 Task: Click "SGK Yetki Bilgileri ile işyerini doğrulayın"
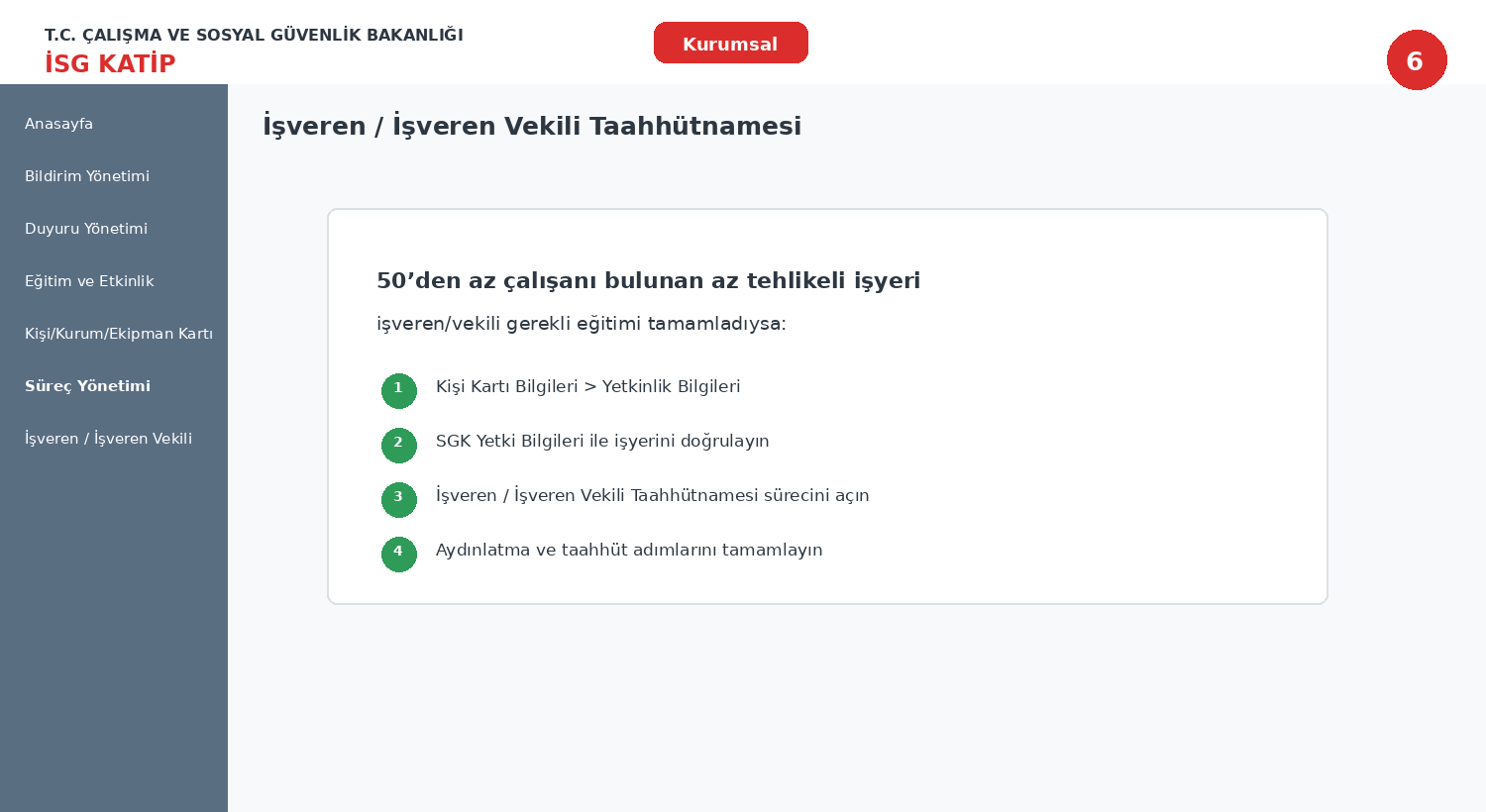tap(602, 441)
